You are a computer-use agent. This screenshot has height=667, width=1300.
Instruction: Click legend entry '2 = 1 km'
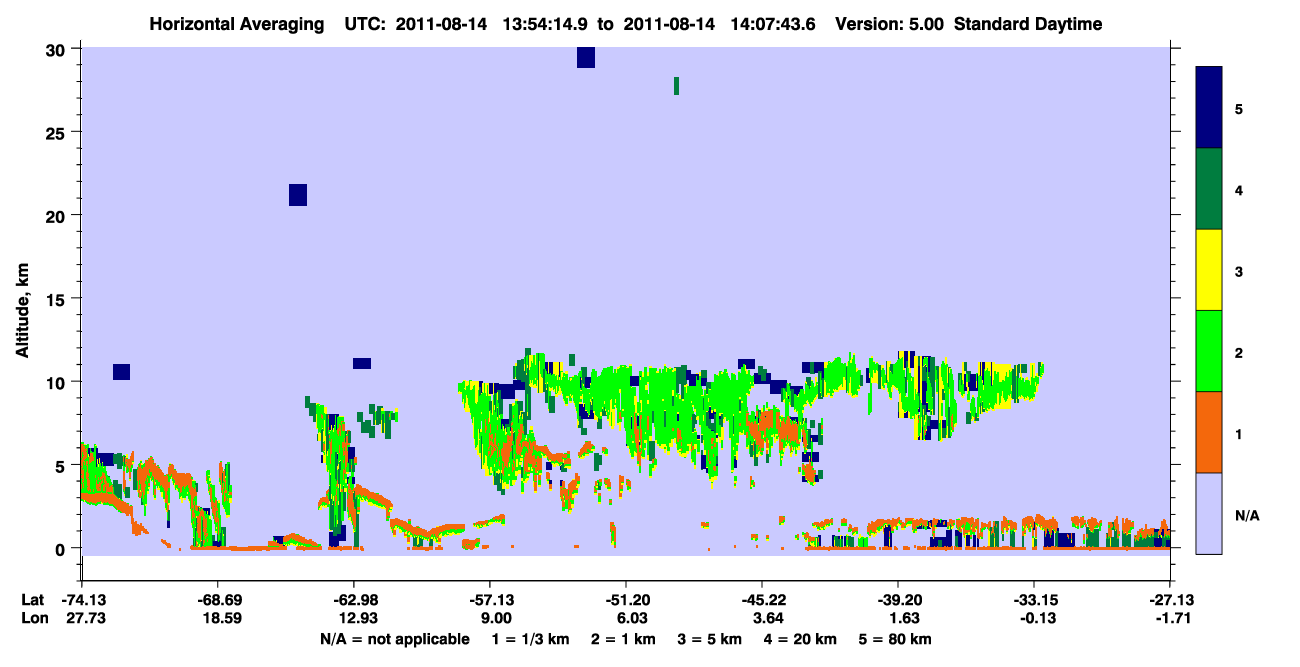[x=623, y=639]
